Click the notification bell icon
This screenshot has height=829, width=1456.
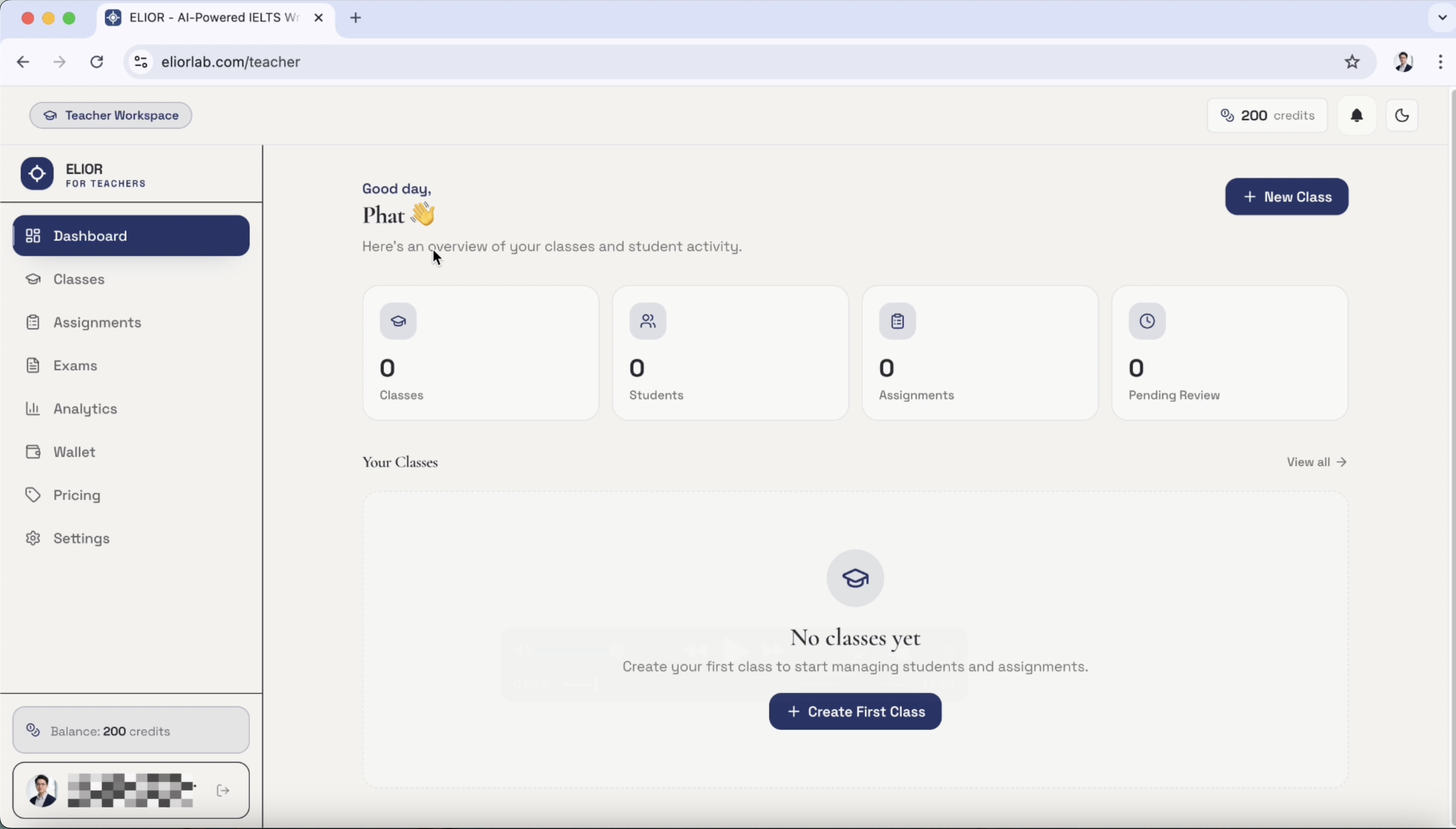[1357, 115]
